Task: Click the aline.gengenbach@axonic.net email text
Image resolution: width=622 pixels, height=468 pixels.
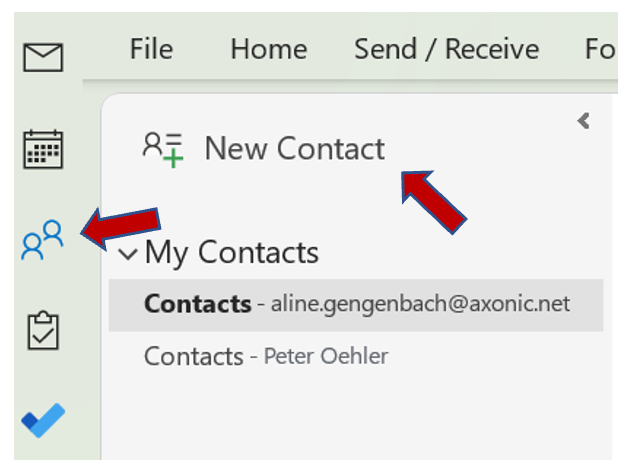Action: 420,304
